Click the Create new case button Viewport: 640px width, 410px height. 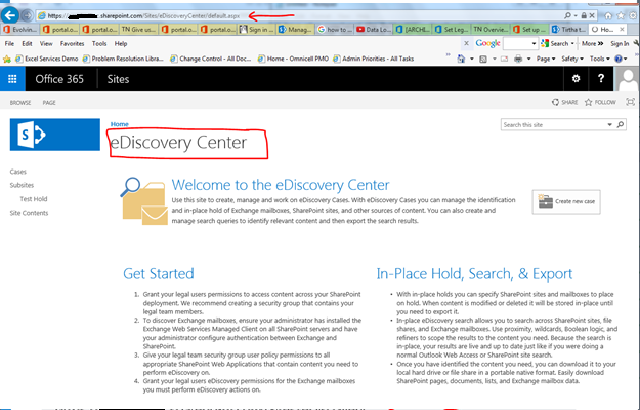click(x=566, y=202)
